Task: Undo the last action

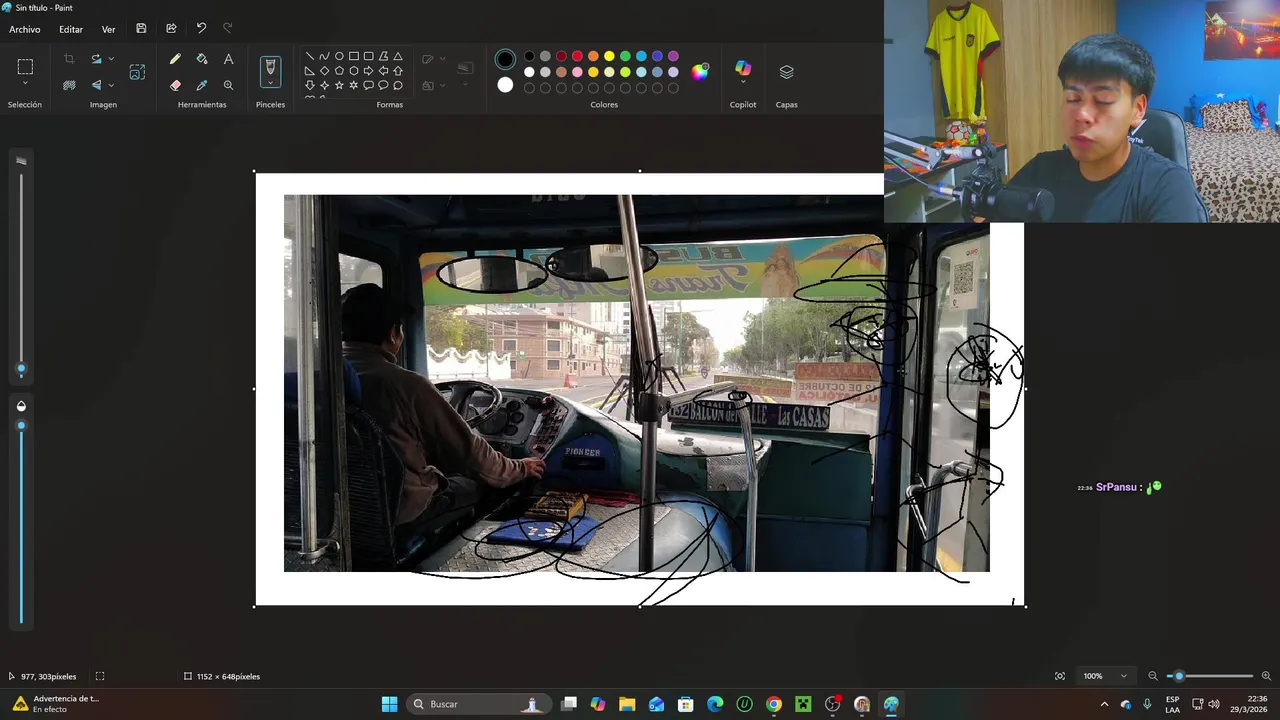Action: (201, 29)
